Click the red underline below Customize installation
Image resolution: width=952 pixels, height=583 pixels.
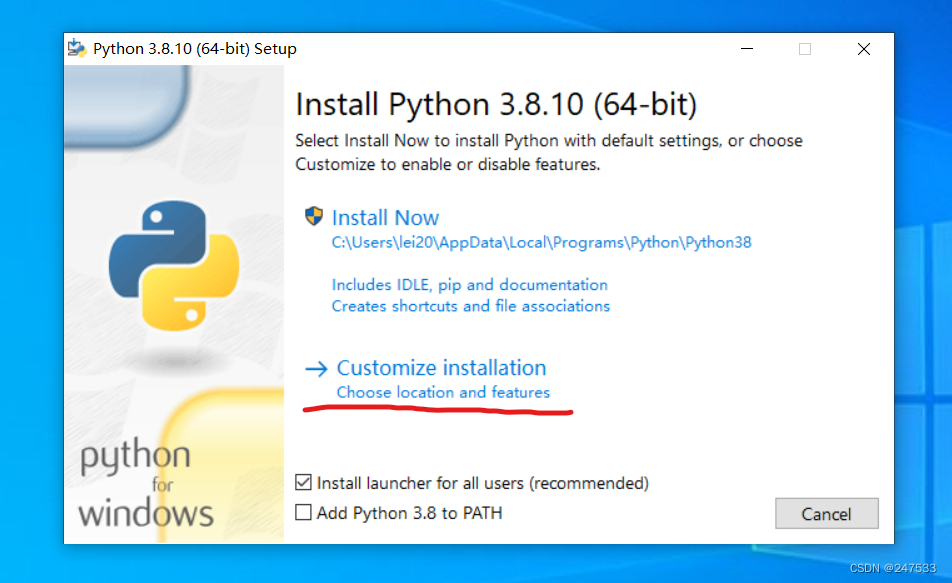437,410
